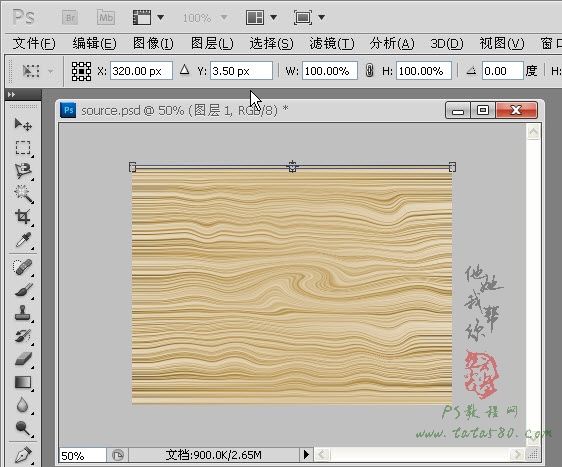This screenshot has width=562, height=467.
Task: Pick the Eyedropper tool
Action: 23,239
